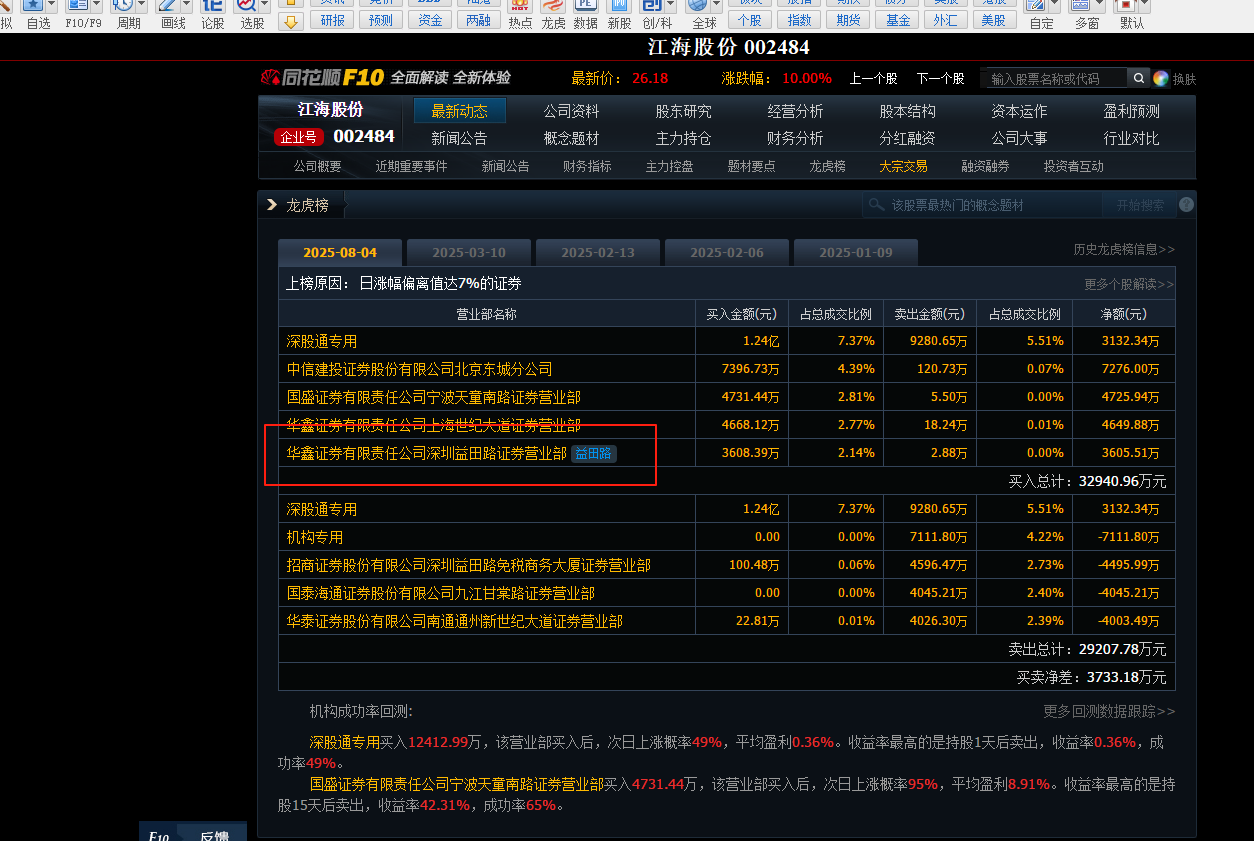Click the stock name or code input field

tap(1055, 79)
